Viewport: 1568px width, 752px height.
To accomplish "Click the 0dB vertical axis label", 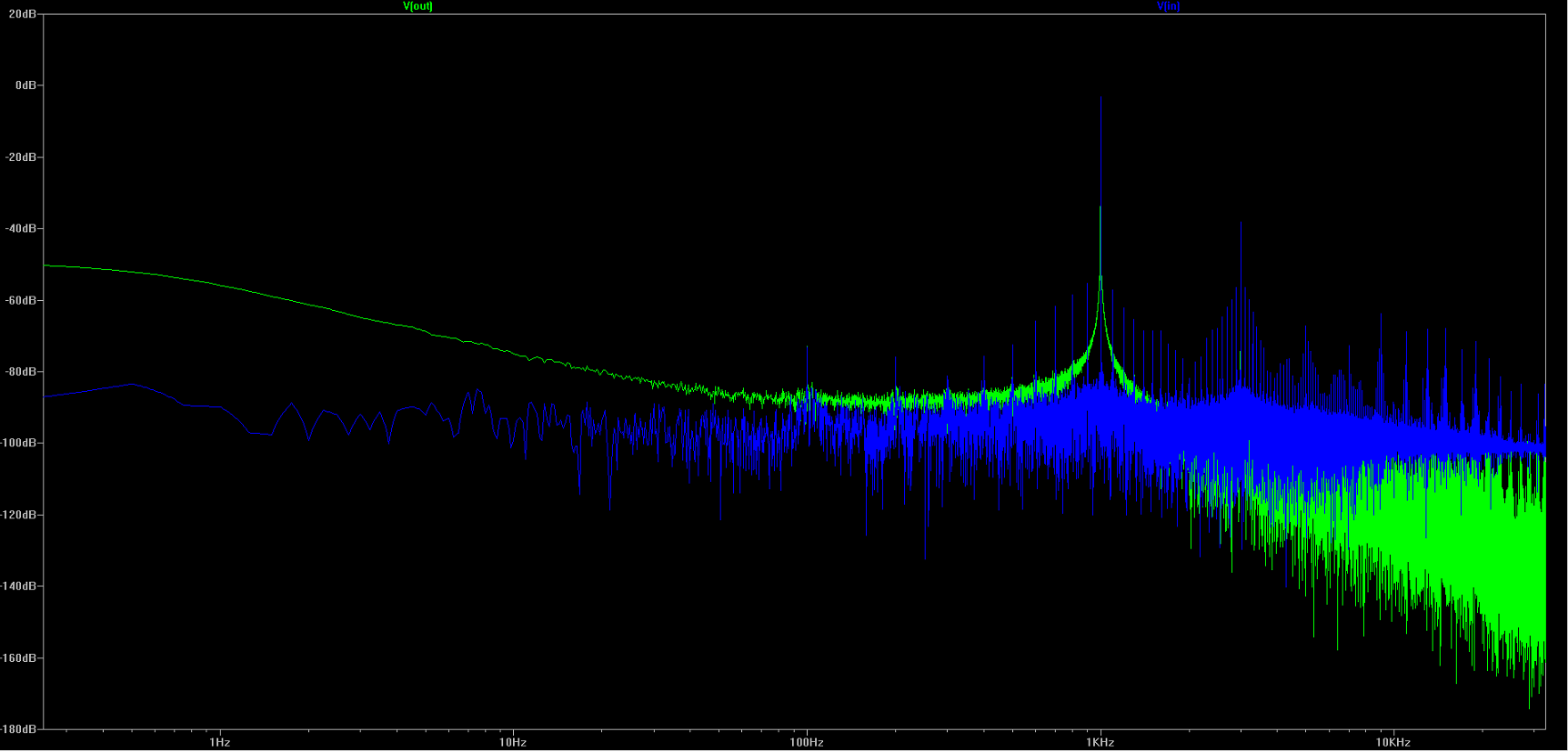I will pos(25,85).
